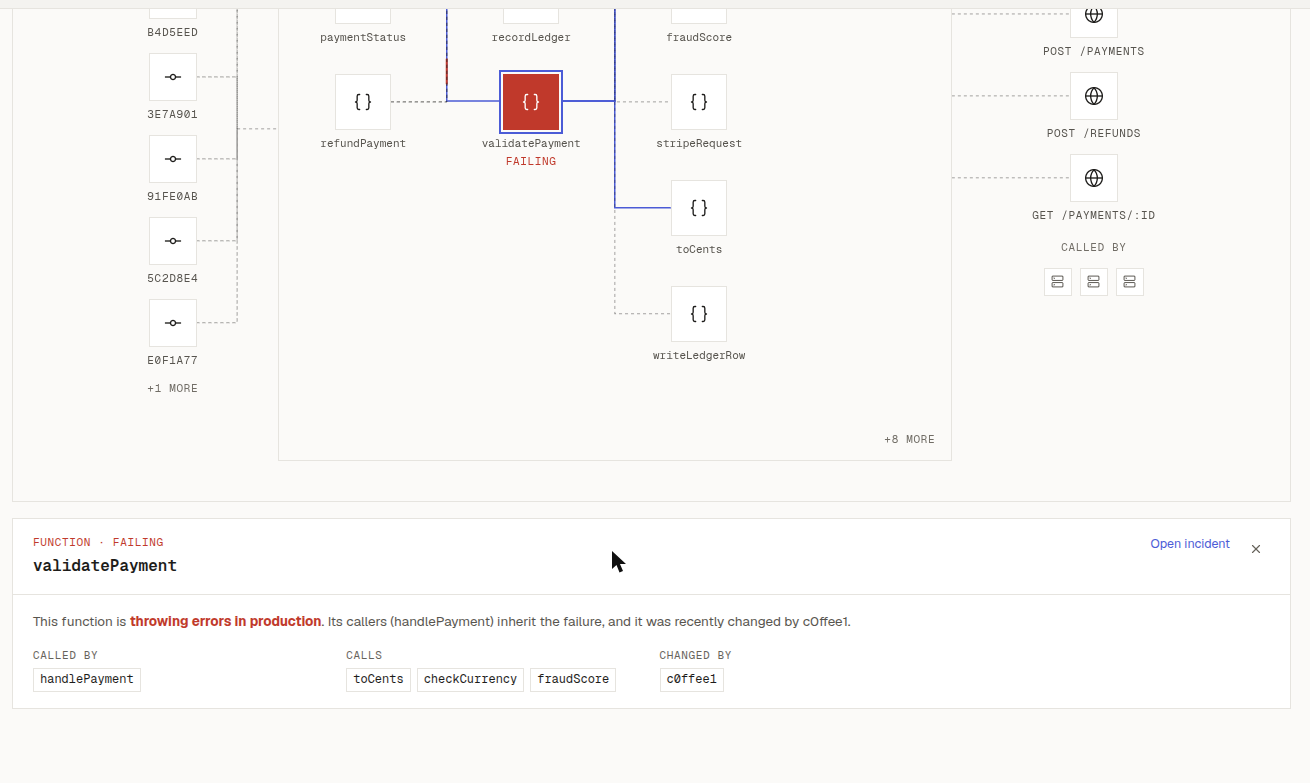Close the validatePayment details panel
1310x783 pixels.
1256,549
